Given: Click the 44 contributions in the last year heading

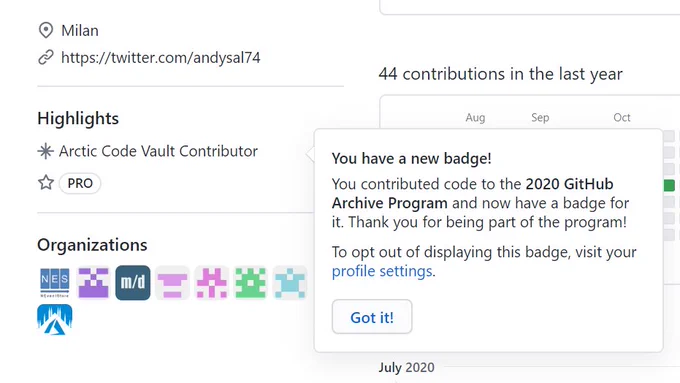Looking at the screenshot, I should click(500, 74).
